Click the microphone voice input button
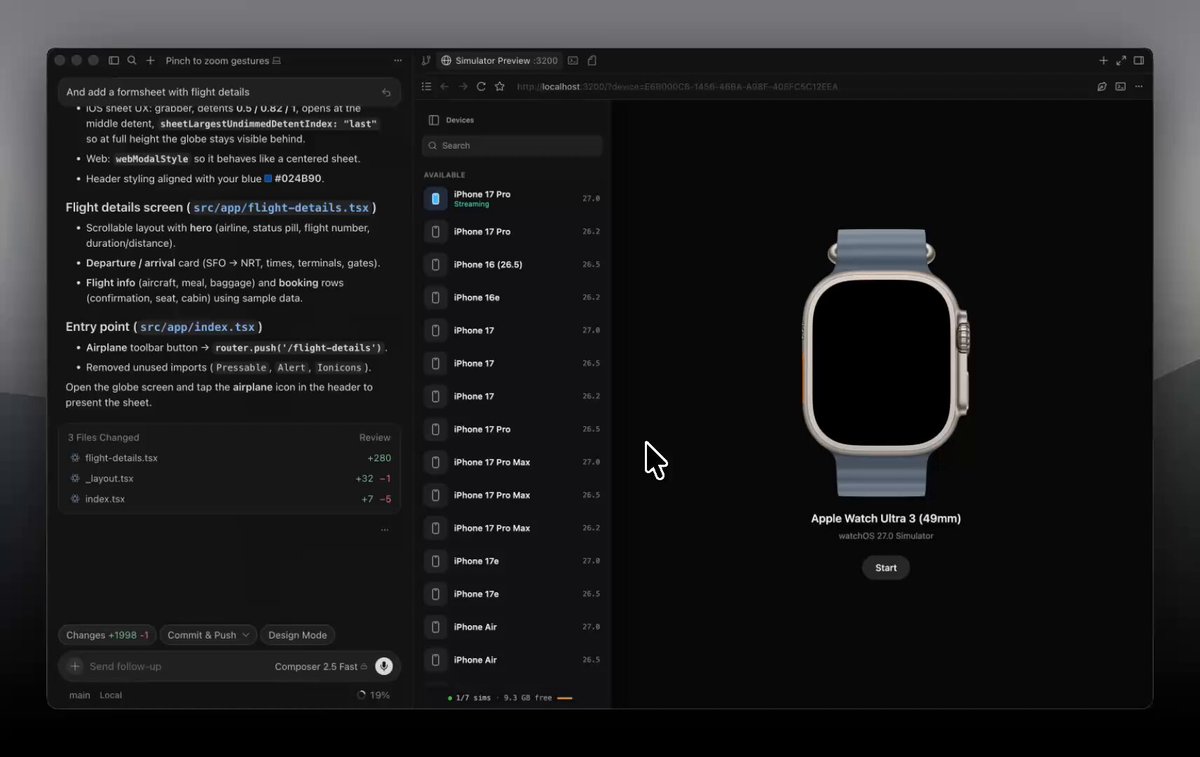The image size is (1200, 757). point(384,666)
